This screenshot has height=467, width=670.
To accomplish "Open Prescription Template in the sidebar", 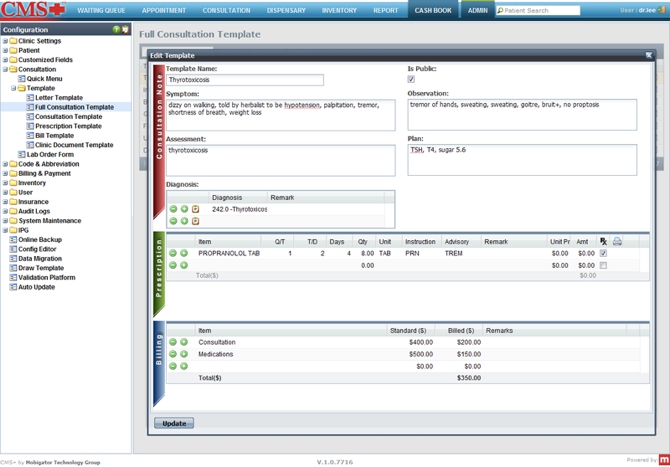I will (68, 127).
